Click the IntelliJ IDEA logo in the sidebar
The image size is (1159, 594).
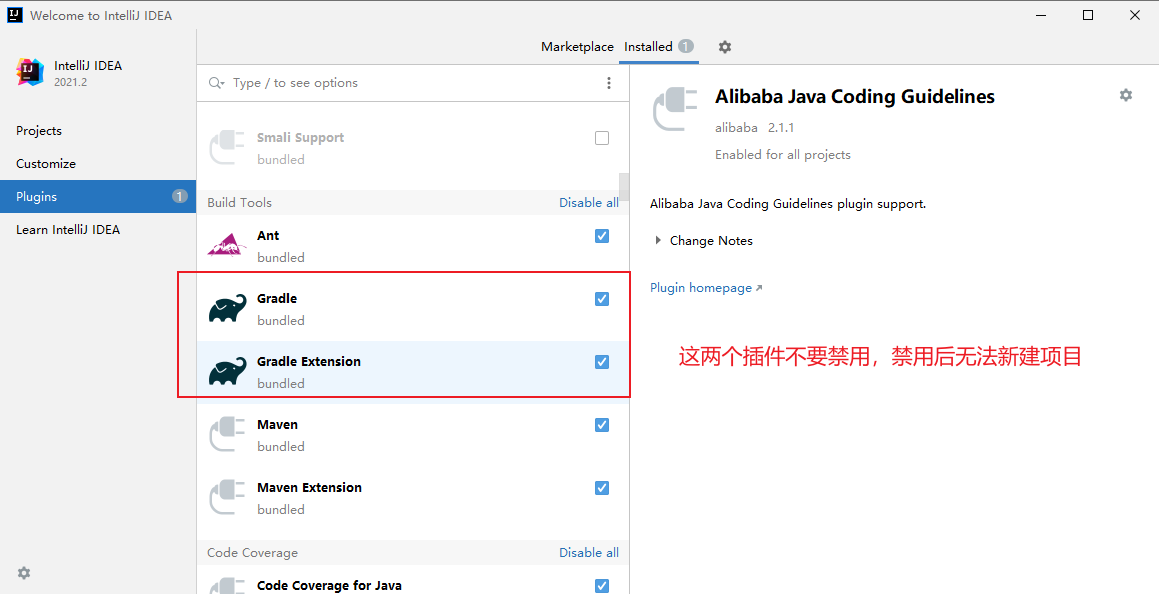pos(30,72)
